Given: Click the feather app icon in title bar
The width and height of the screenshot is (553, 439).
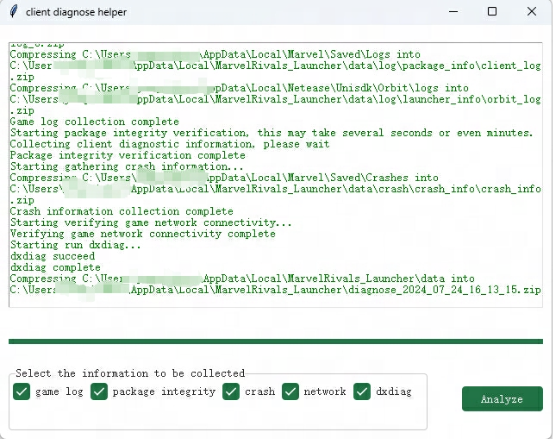Looking at the screenshot, I should (x=13, y=12).
